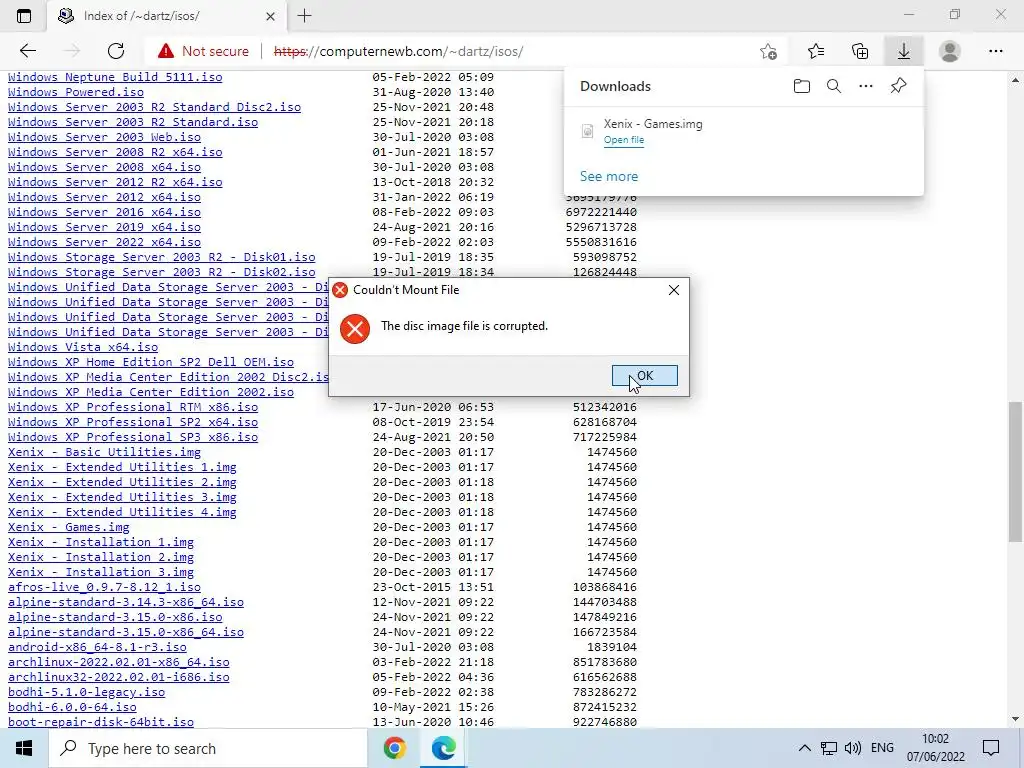Download Windows_Server_2003_Web.iso
1024x768 pixels.
coord(104,137)
